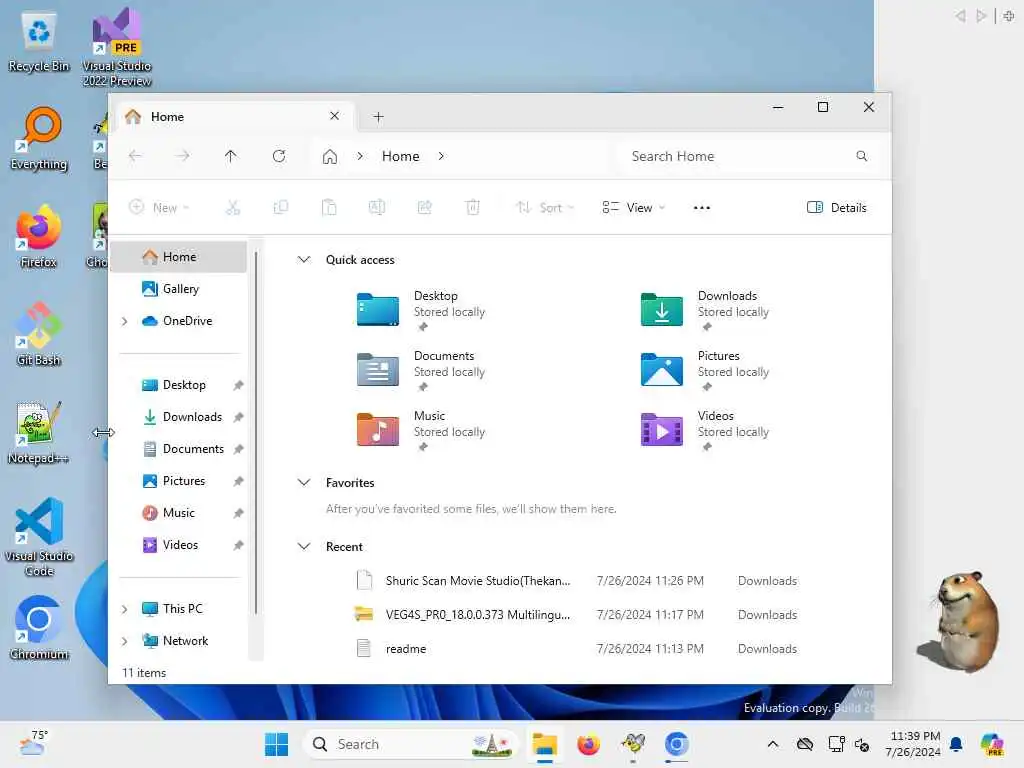Image resolution: width=1024 pixels, height=768 pixels.
Task: Select Downloads in the navigation pane
Action: [x=179, y=417]
